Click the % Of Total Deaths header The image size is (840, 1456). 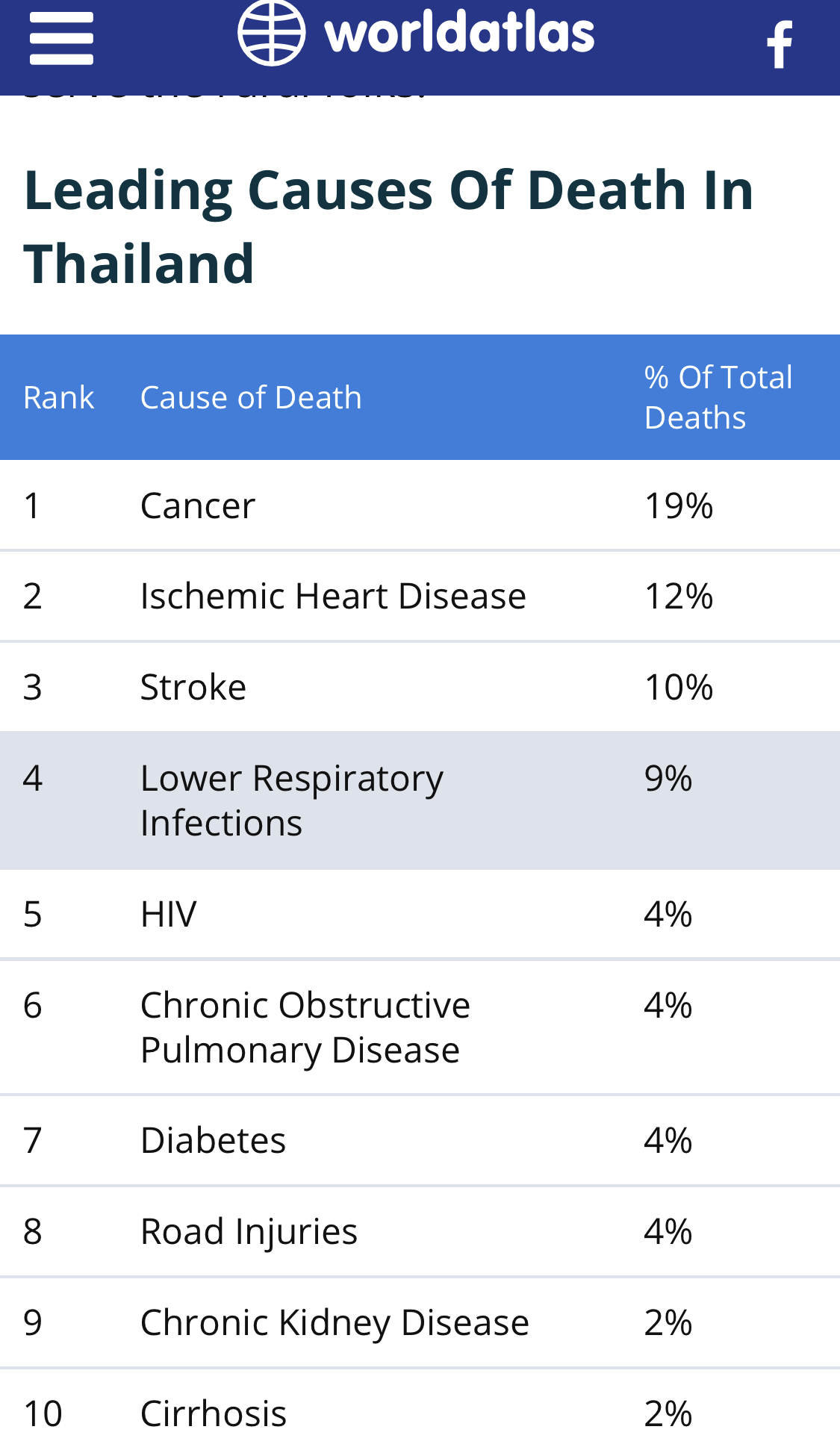718,398
